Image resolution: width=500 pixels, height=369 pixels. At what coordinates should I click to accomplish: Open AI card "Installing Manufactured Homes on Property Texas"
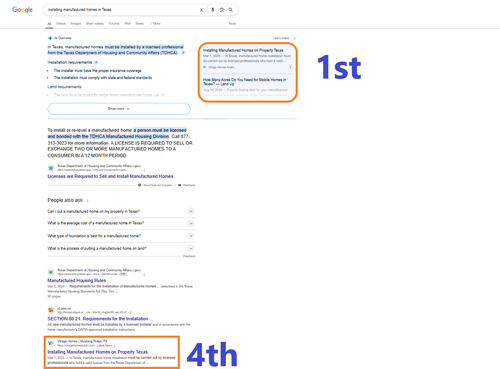[243, 50]
